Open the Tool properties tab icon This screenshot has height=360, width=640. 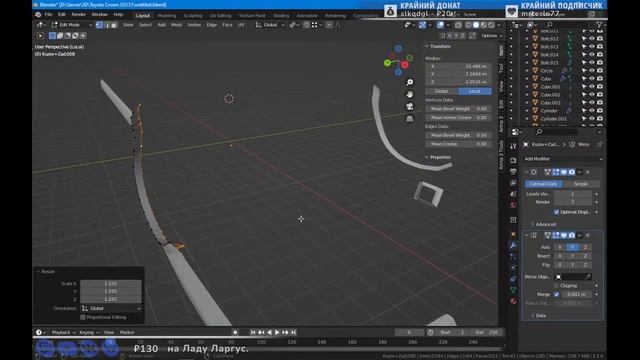click(513, 146)
